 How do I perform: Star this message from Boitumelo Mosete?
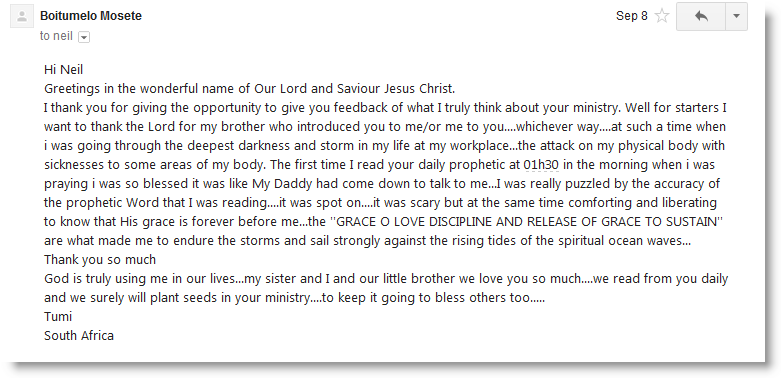661,16
